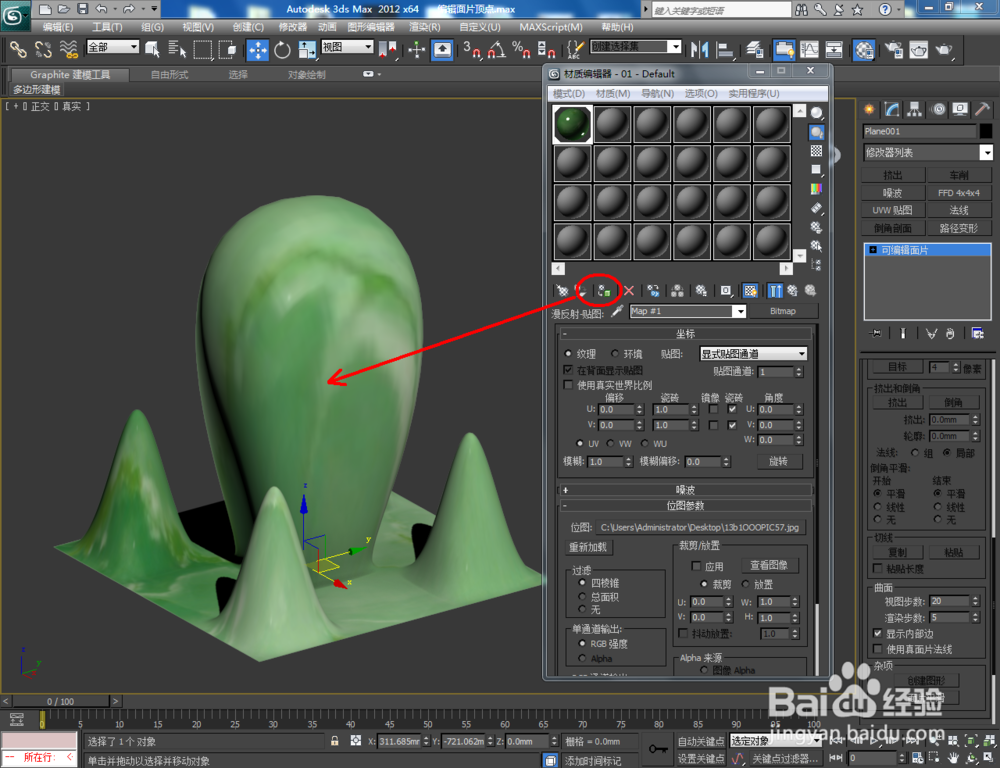This screenshot has width=1000, height=768.
Task: Select the 纹理 radio button
Action: pos(568,353)
